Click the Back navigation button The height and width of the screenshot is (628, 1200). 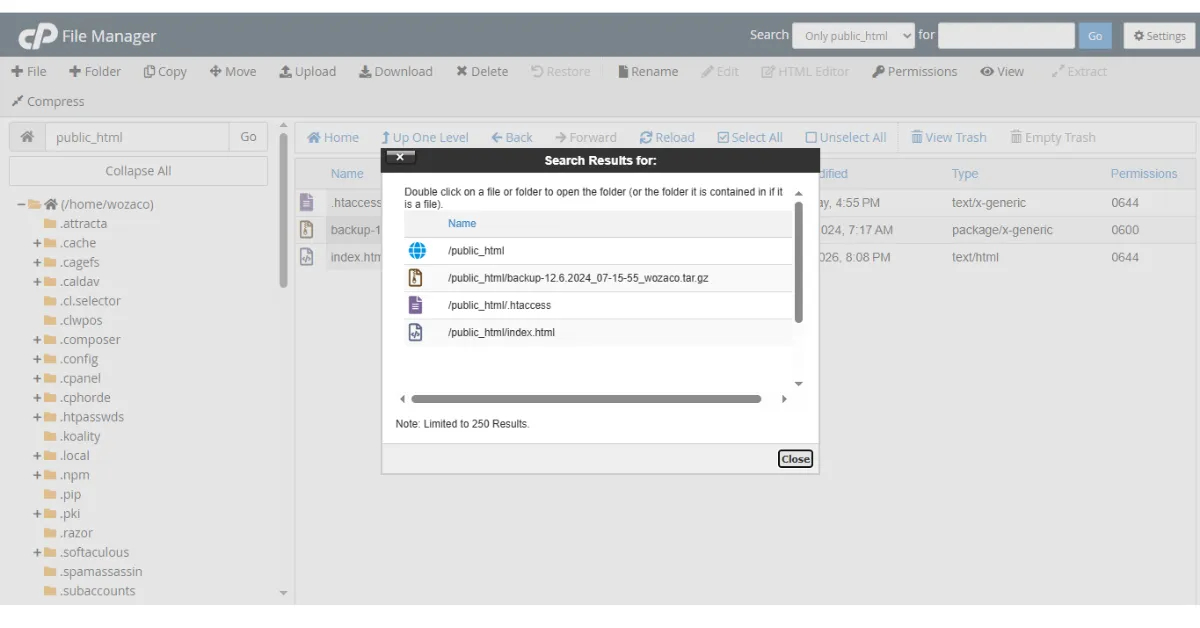point(512,137)
